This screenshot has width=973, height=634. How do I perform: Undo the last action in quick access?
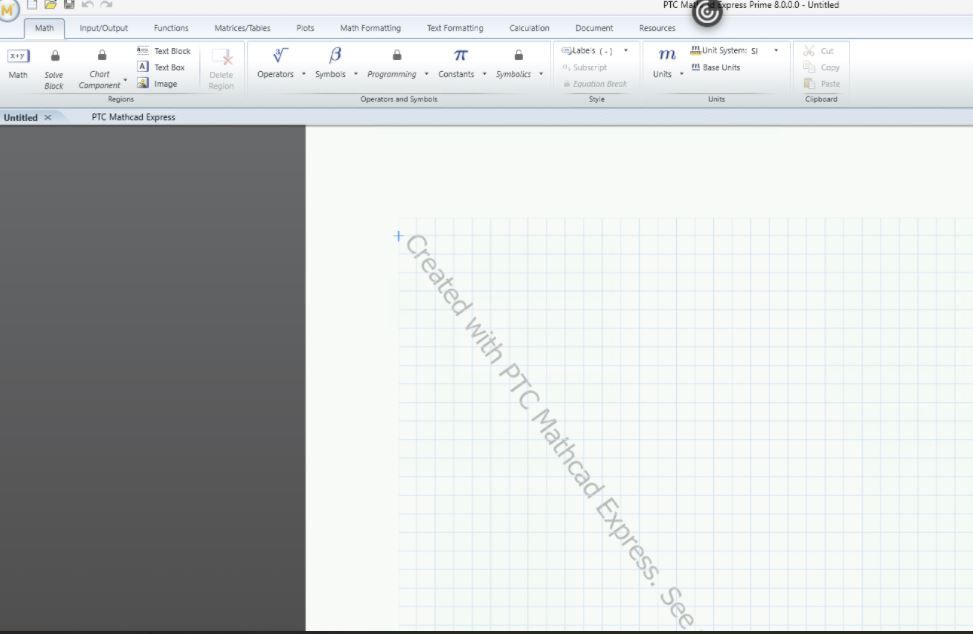click(x=87, y=4)
